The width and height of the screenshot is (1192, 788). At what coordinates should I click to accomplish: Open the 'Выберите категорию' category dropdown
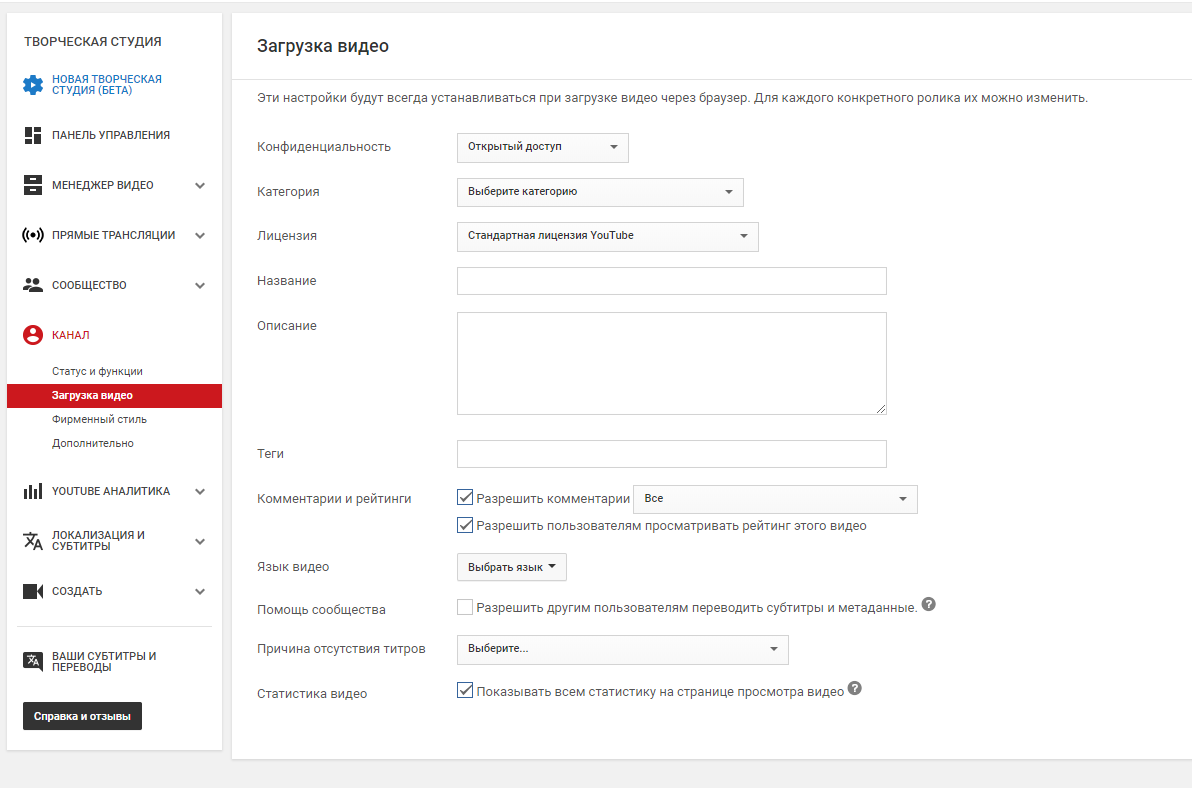pos(599,192)
